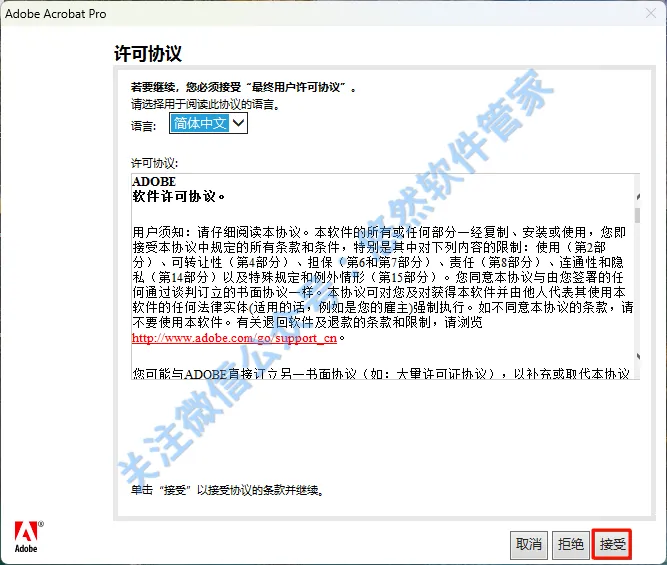
Task: Open the 语言 language dropdown
Action: [x=208, y=123]
